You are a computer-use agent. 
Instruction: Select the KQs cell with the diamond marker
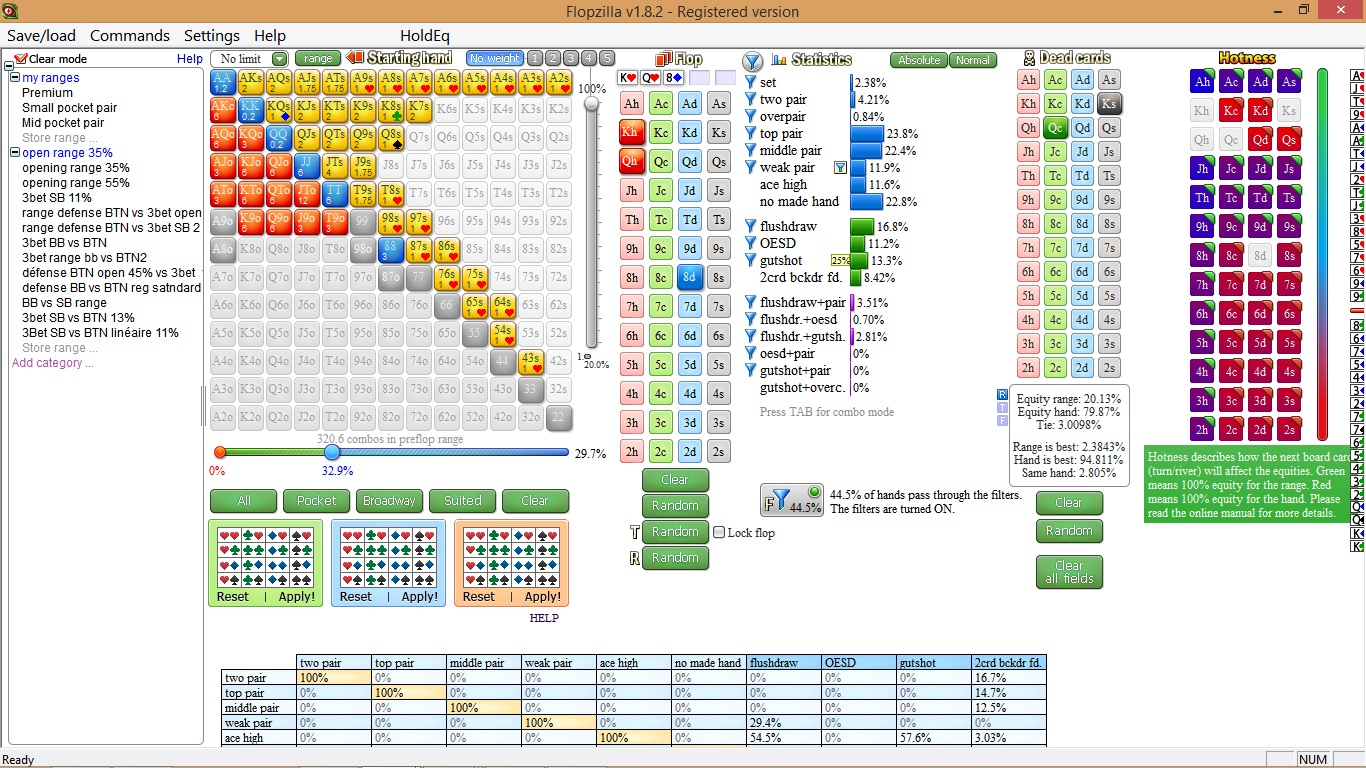point(279,110)
